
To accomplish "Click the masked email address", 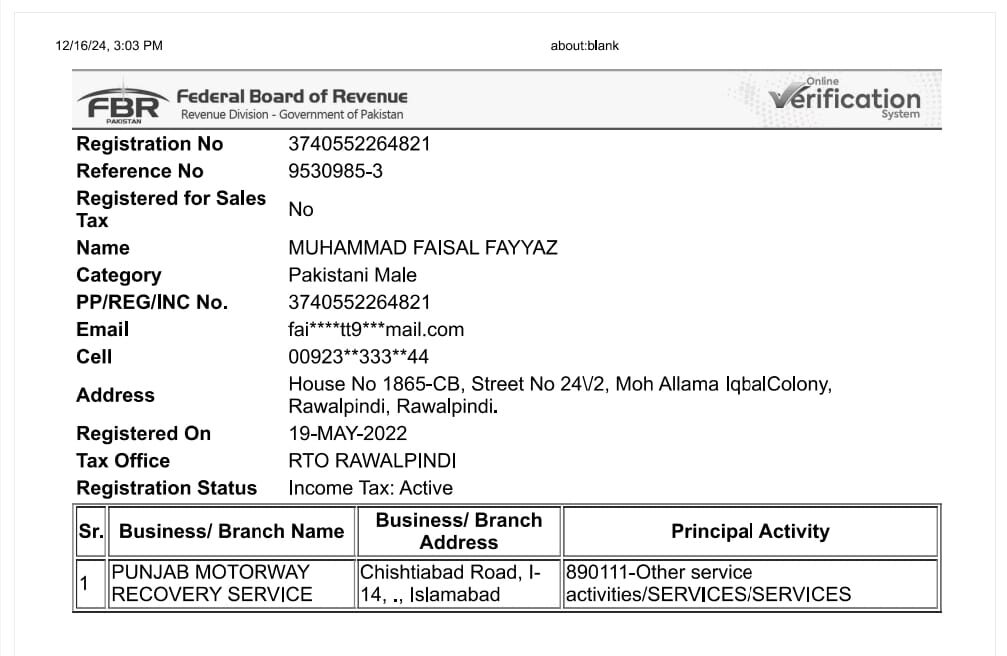I will coord(376,330).
